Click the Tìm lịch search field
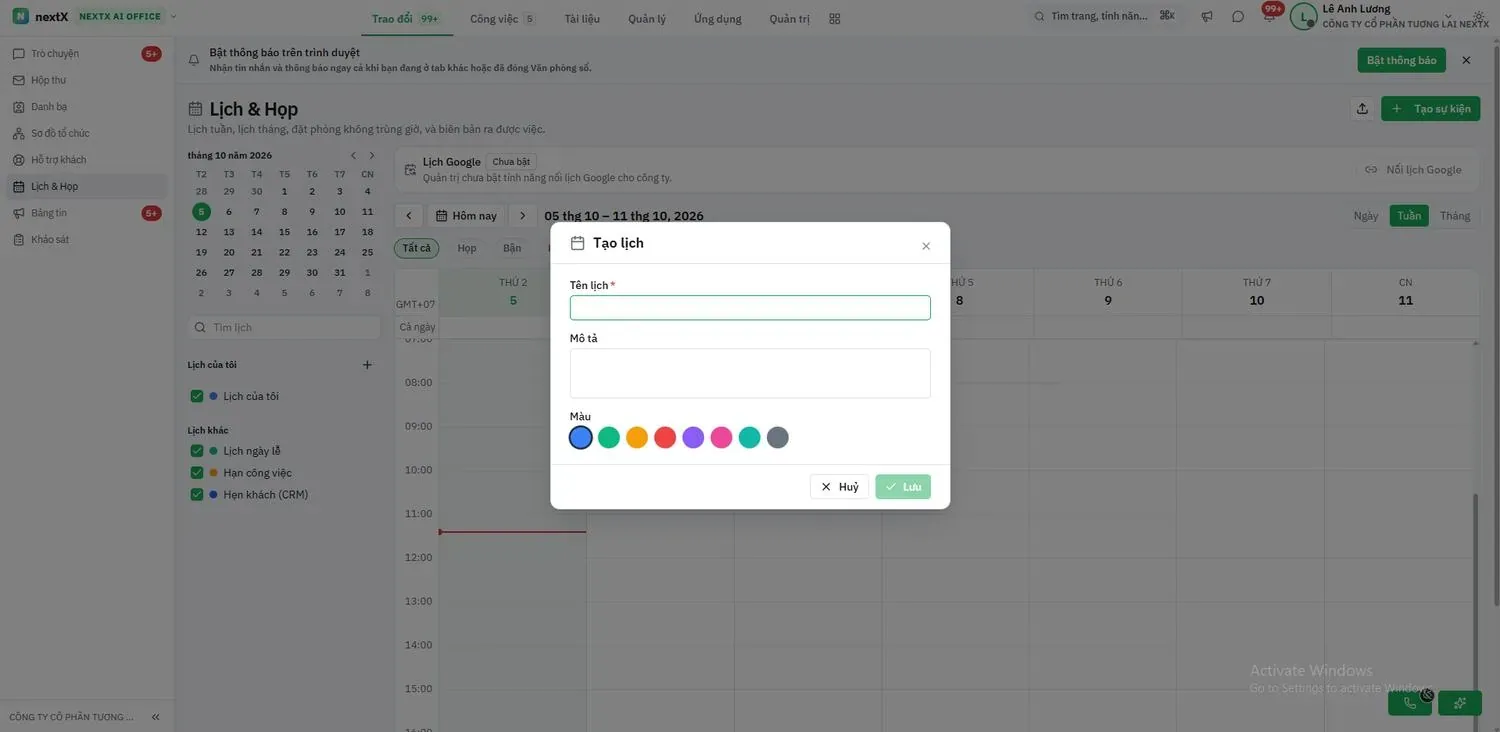Viewport: 1500px width, 732px height. coord(285,327)
